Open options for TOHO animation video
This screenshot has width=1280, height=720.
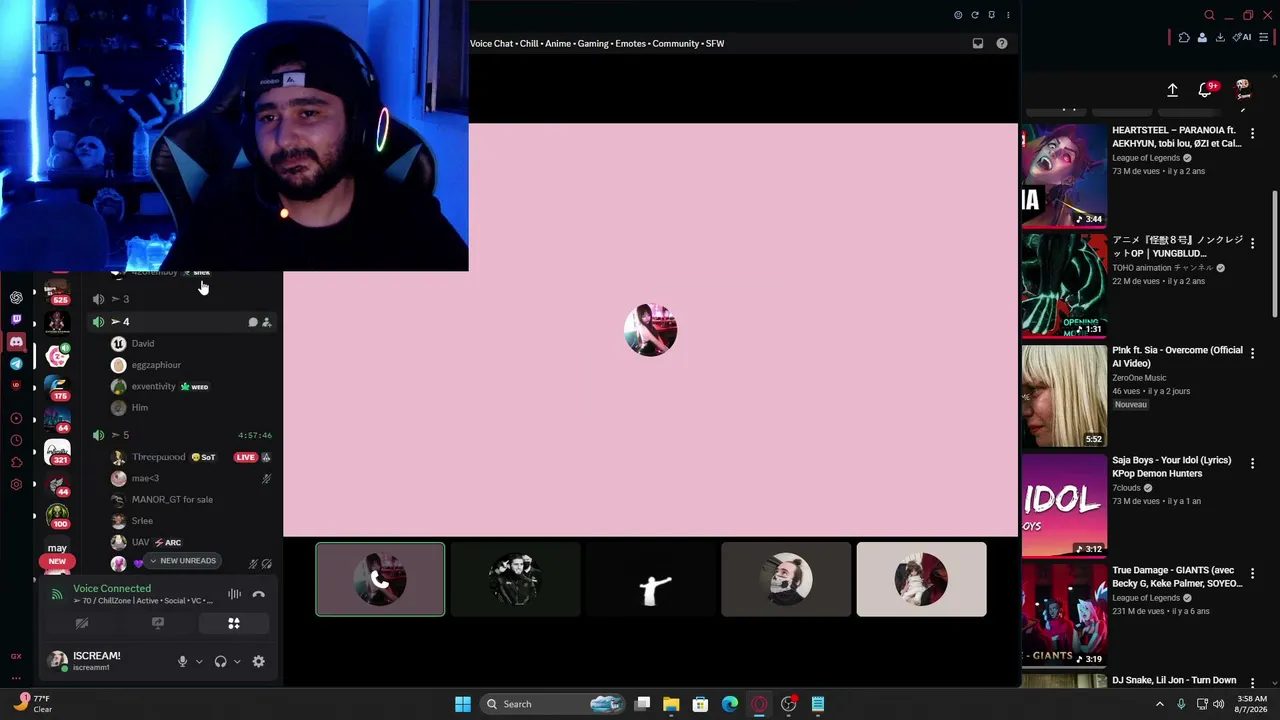(x=1252, y=244)
